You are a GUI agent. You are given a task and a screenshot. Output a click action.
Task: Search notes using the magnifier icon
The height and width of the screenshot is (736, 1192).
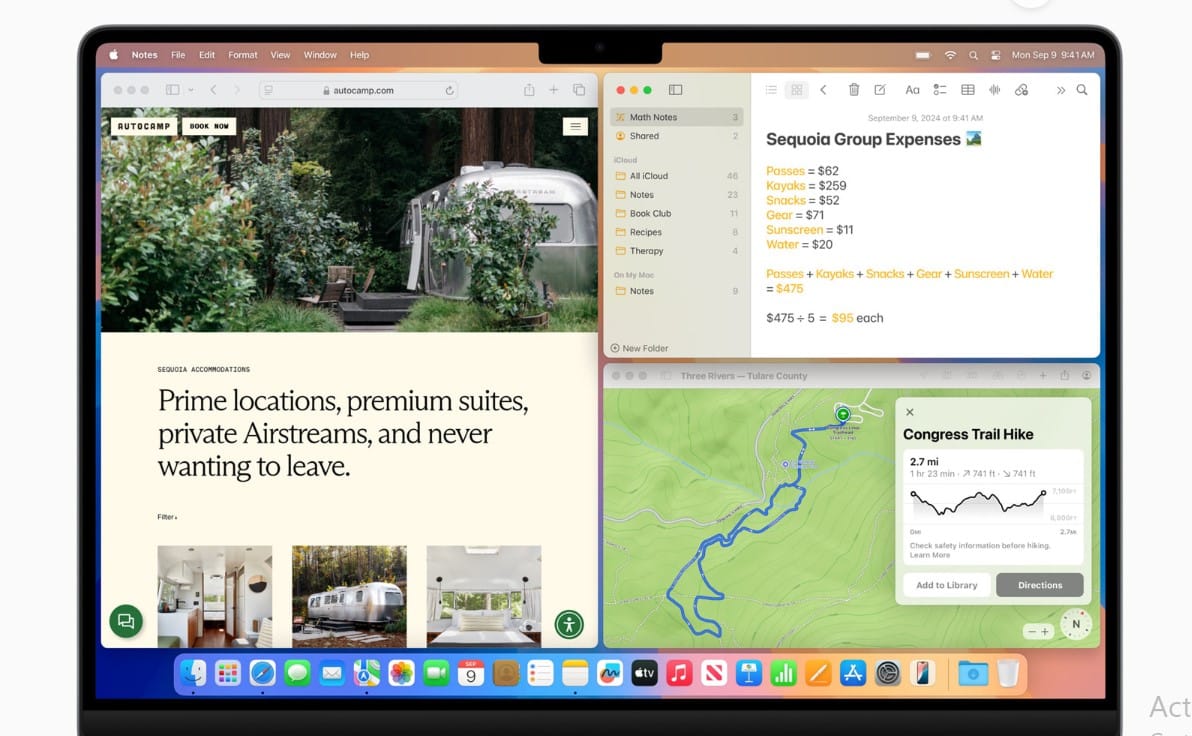(1082, 90)
